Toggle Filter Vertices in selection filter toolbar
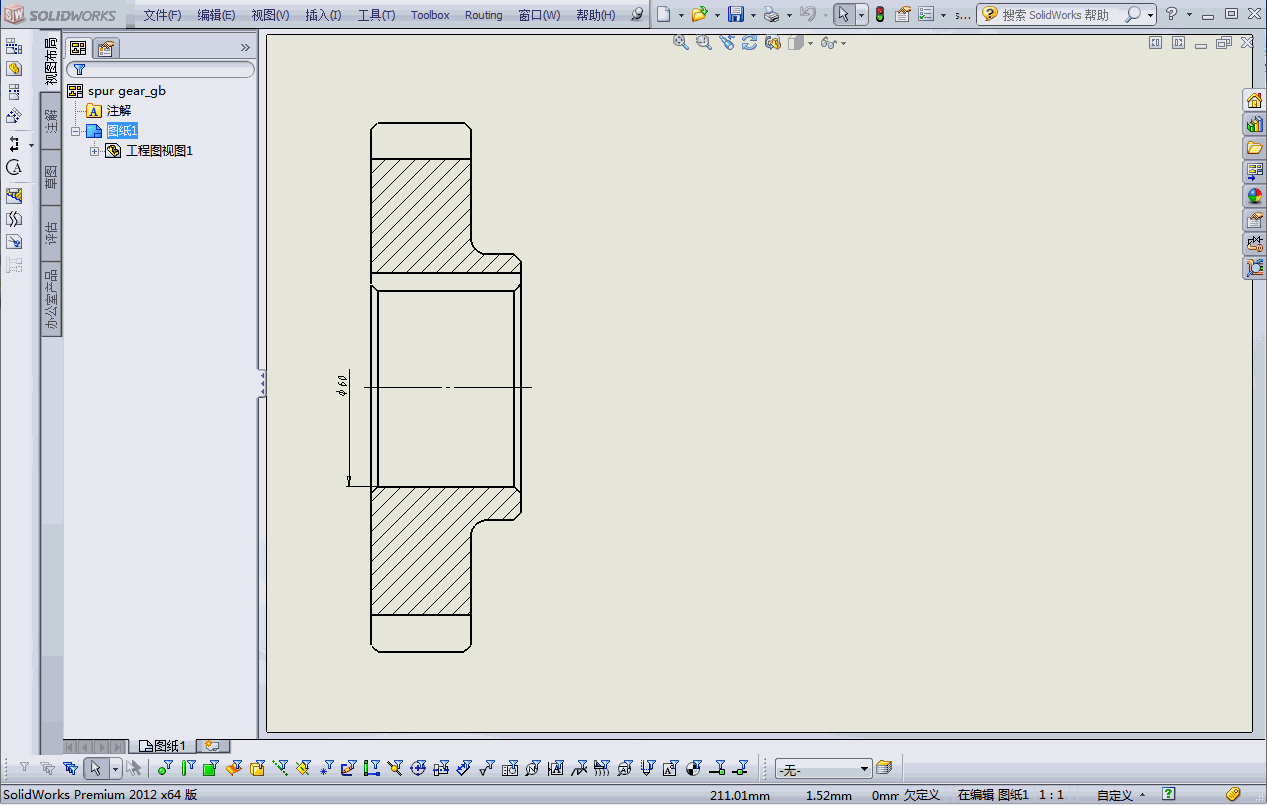The width and height of the screenshot is (1267, 805). [x=164, y=768]
